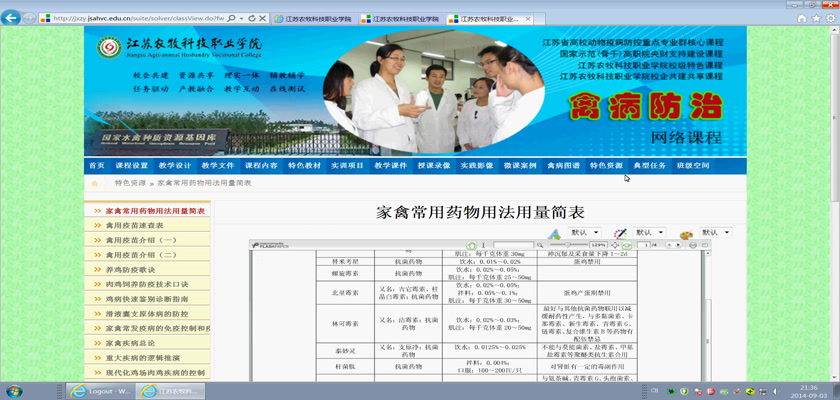
Task: Click the home icon in the breadcrumb bar
Action: click(95, 183)
